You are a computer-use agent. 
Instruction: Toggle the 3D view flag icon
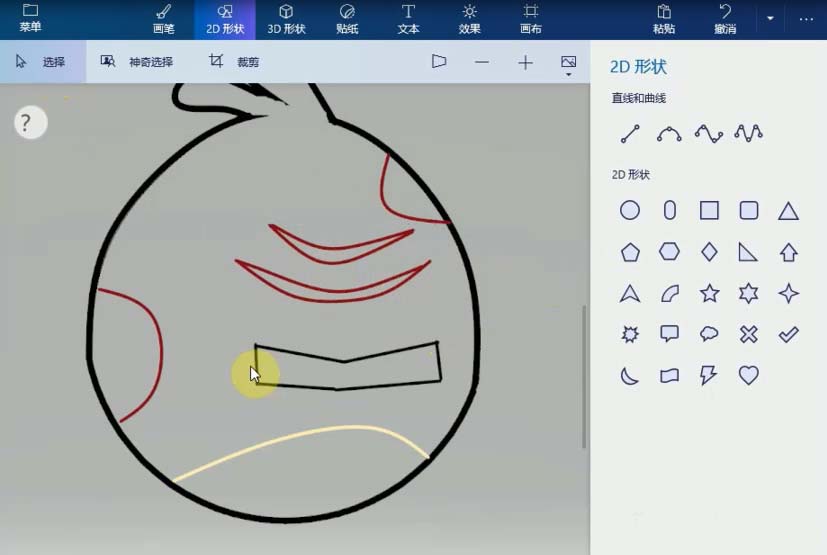coord(439,62)
